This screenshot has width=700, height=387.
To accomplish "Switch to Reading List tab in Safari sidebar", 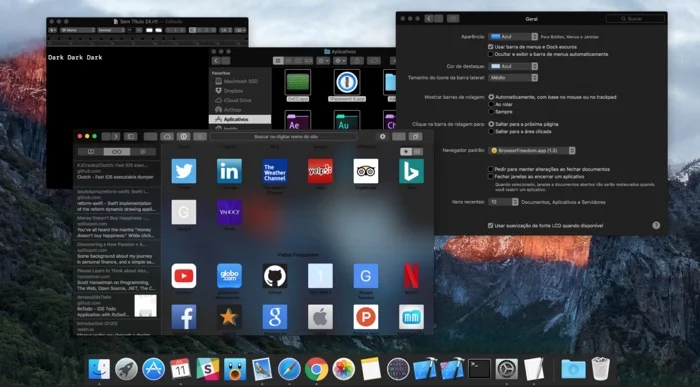I will pyautogui.click(x=117, y=152).
